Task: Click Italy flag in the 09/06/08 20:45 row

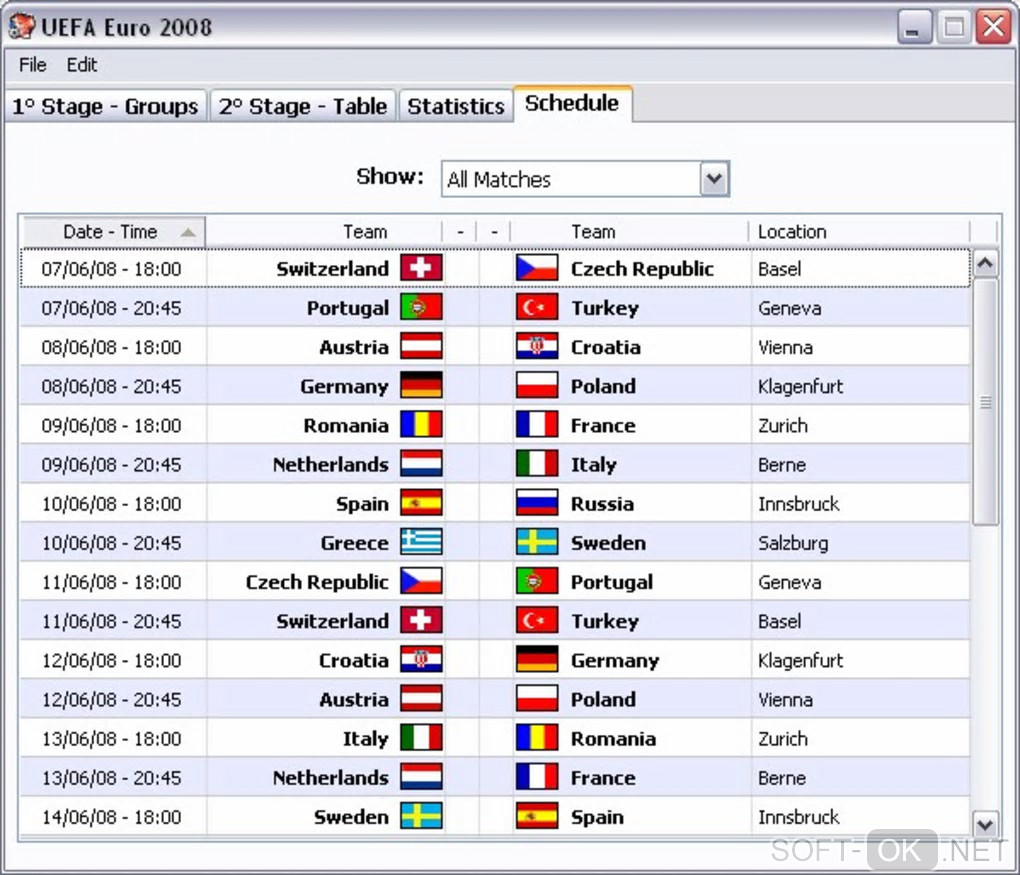Action: tap(537, 464)
